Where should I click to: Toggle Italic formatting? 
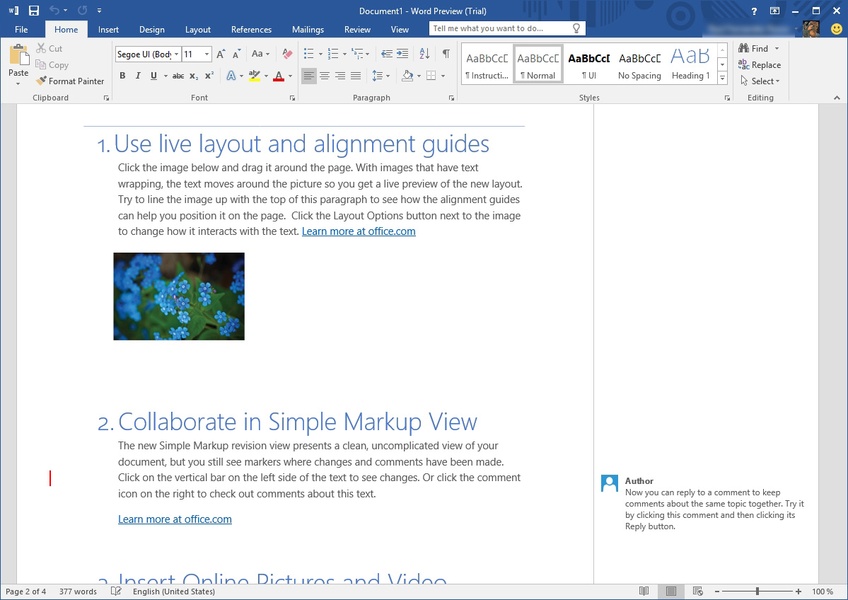138,76
